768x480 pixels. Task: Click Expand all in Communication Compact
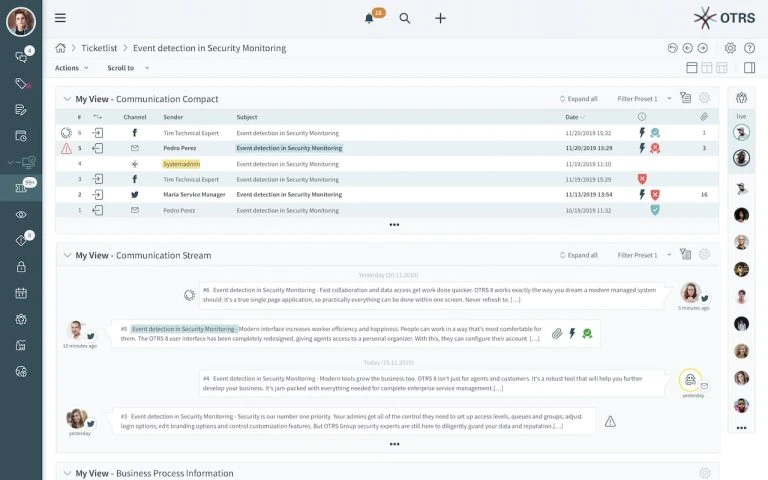coord(578,99)
